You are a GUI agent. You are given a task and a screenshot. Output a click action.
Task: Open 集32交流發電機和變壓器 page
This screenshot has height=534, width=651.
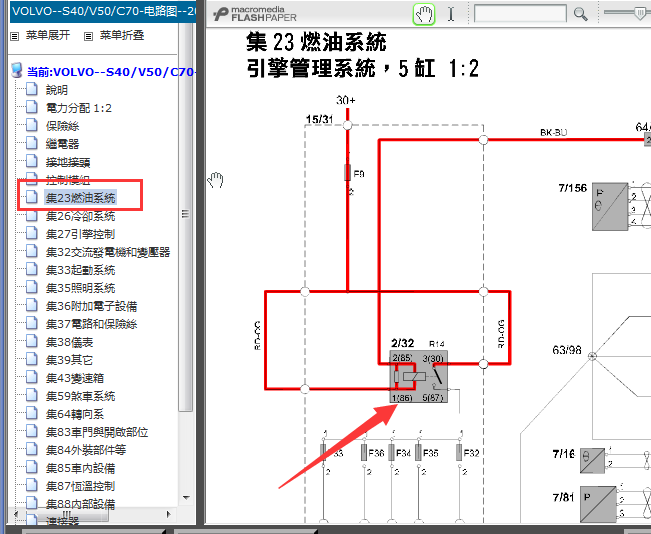[x=108, y=252]
